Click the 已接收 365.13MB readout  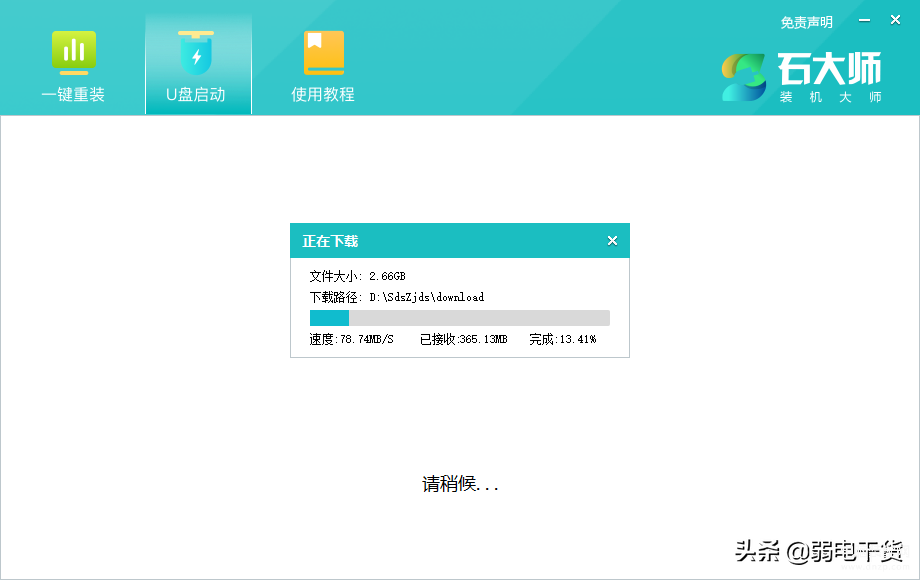463,339
